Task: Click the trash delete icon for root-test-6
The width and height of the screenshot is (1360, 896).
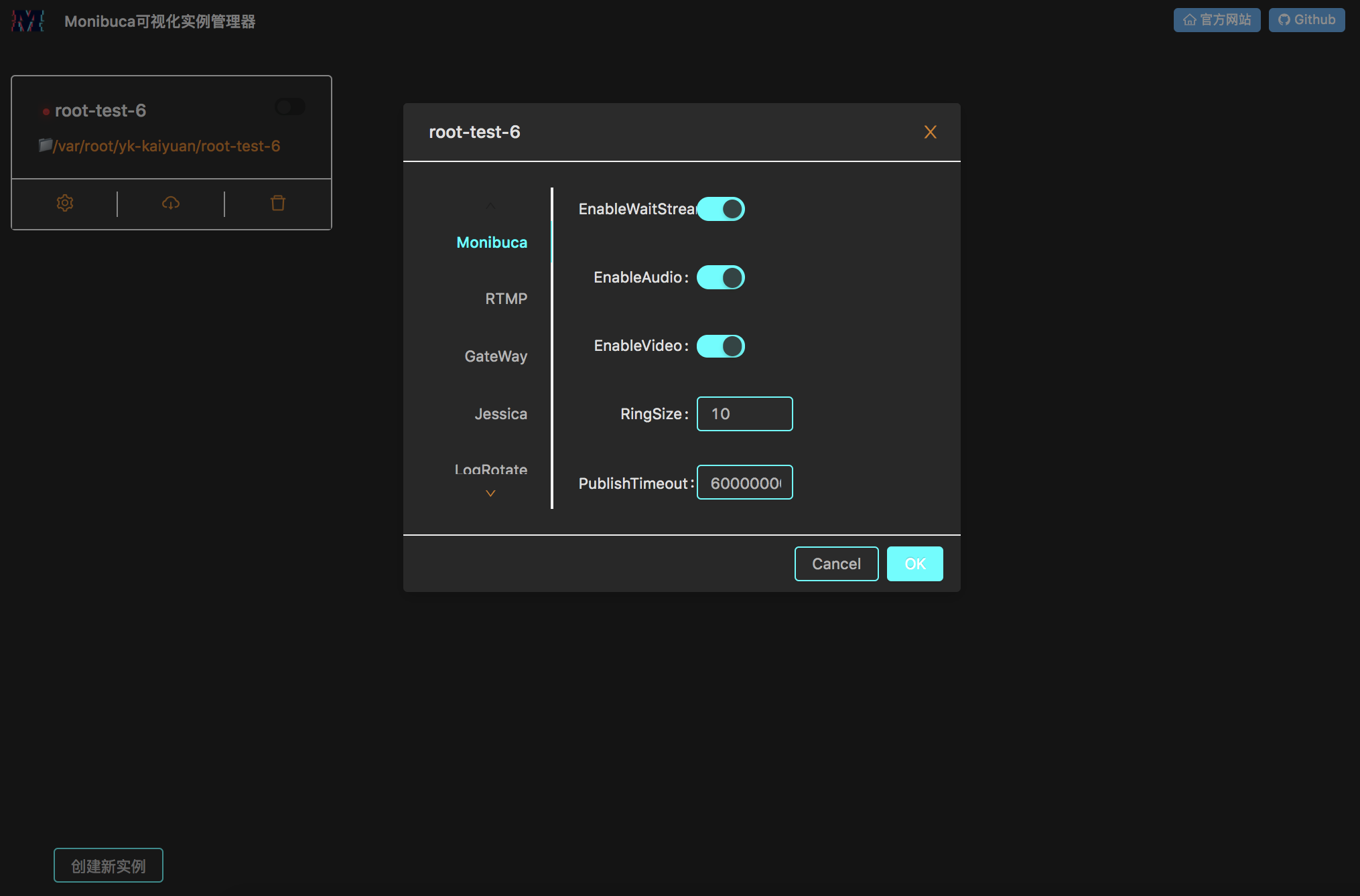Action: (278, 203)
